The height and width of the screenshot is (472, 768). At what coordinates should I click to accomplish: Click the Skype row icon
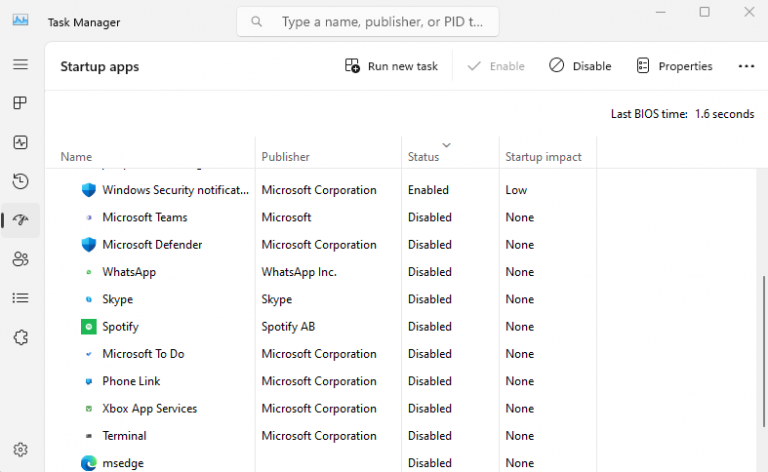(89, 299)
